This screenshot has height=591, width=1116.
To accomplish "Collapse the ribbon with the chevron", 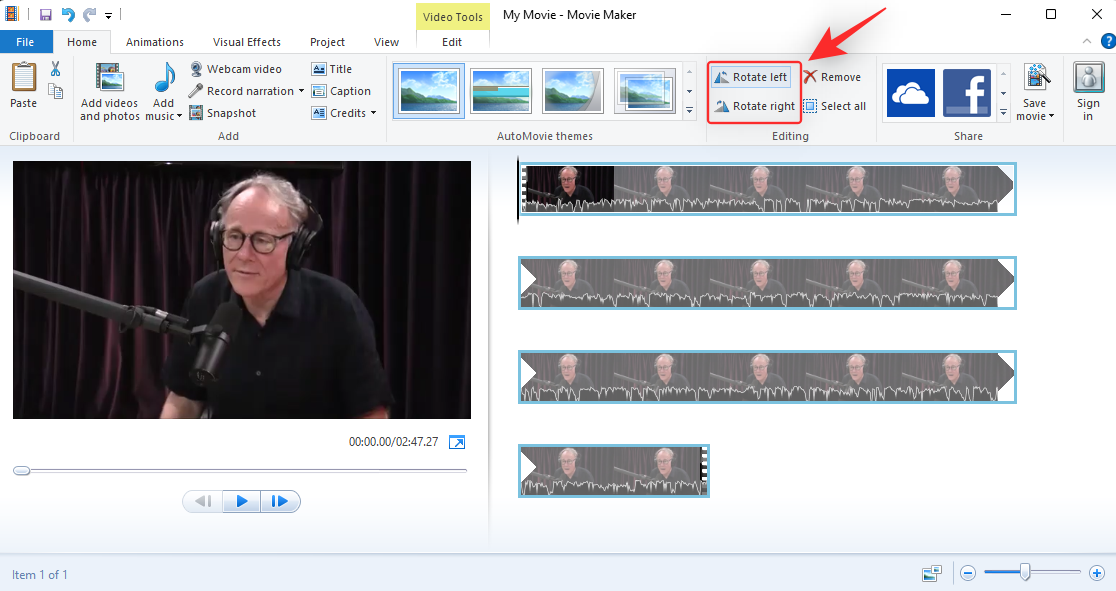I will click(x=1087, y=41).
